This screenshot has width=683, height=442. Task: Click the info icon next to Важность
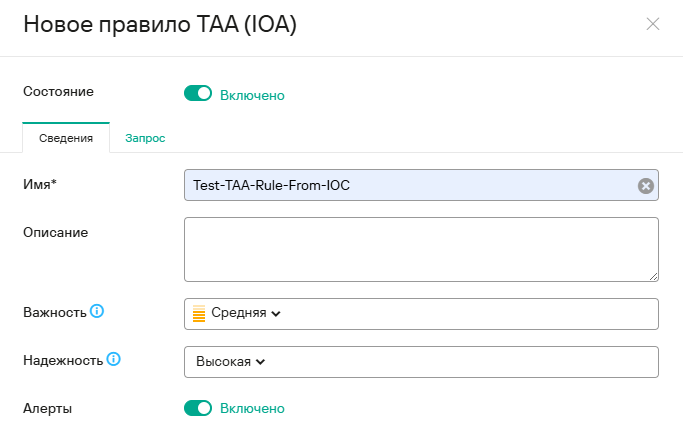point(97,311)
